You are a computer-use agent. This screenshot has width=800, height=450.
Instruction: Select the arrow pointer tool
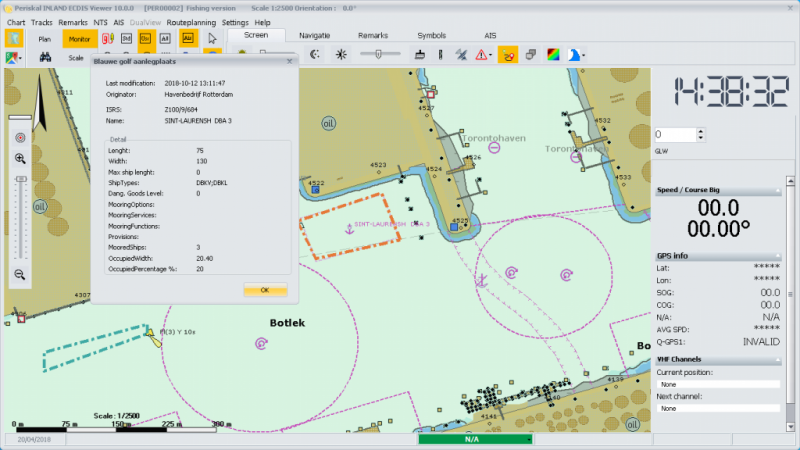212,39
